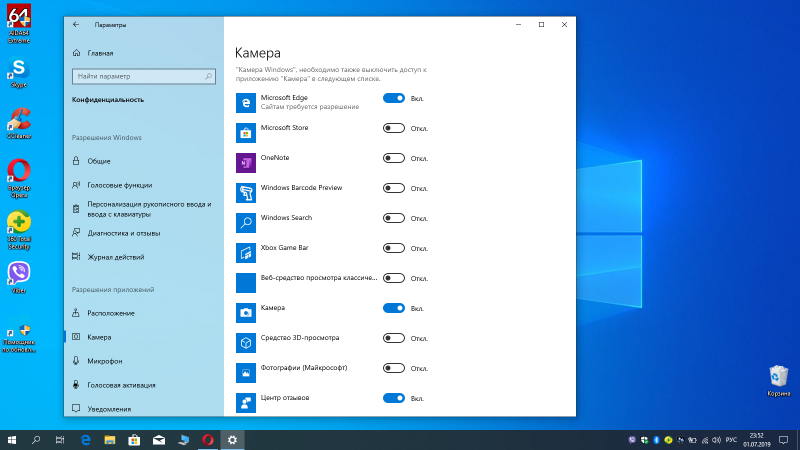Open Диагностика и отзывы page
800x450 pixels.
[x=123, y=233]
